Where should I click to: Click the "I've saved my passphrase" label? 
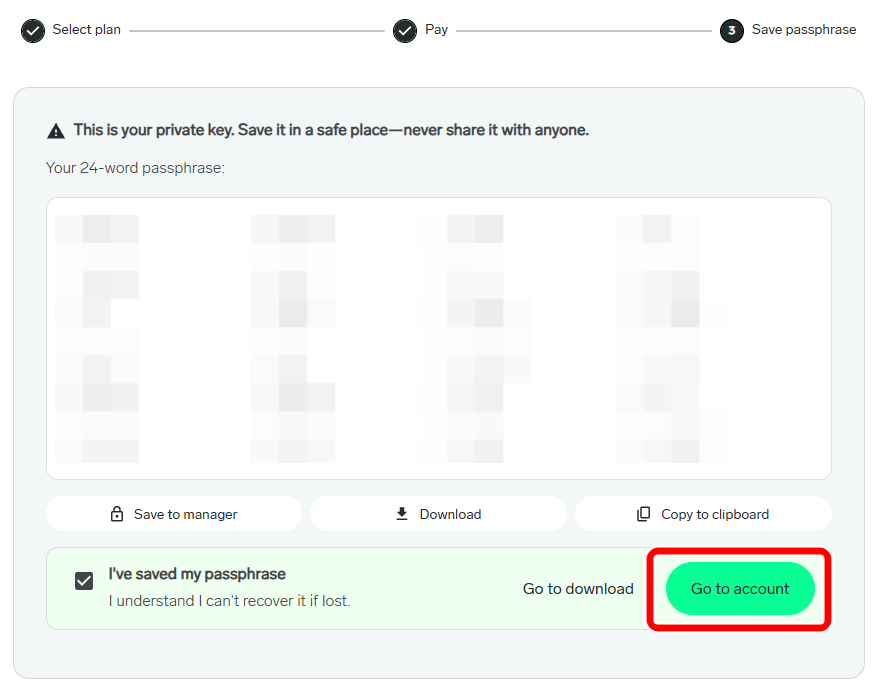coord(197,574)
